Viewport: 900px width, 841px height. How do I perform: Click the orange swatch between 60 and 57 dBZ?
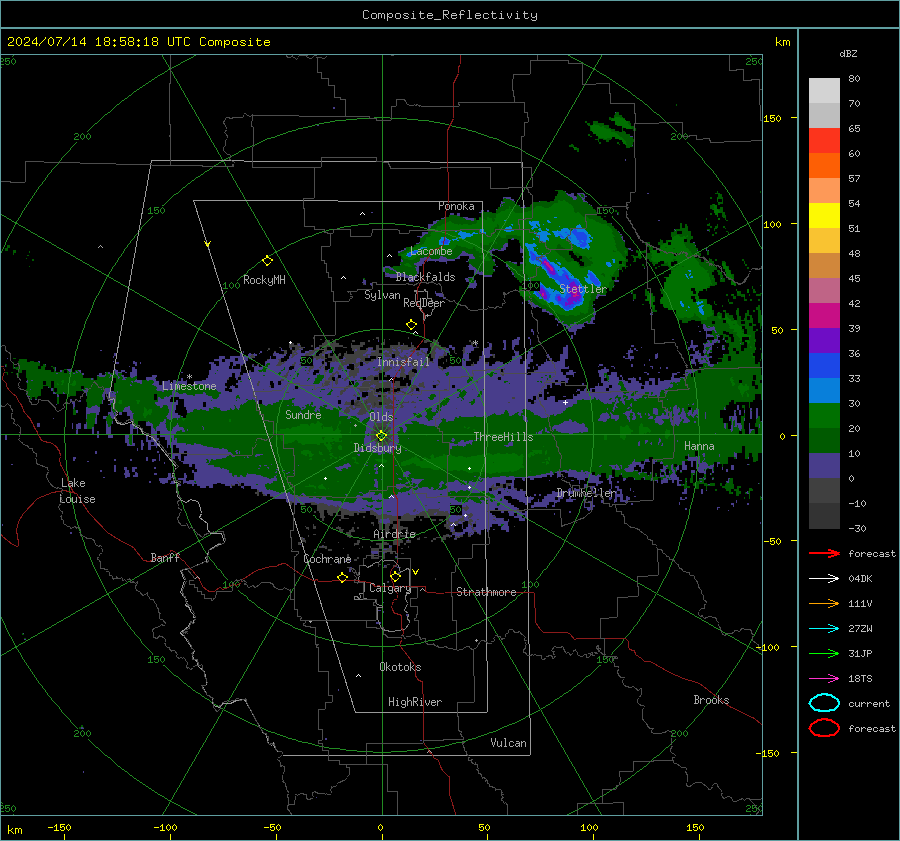pyautogui.click(x=824, y=166)
